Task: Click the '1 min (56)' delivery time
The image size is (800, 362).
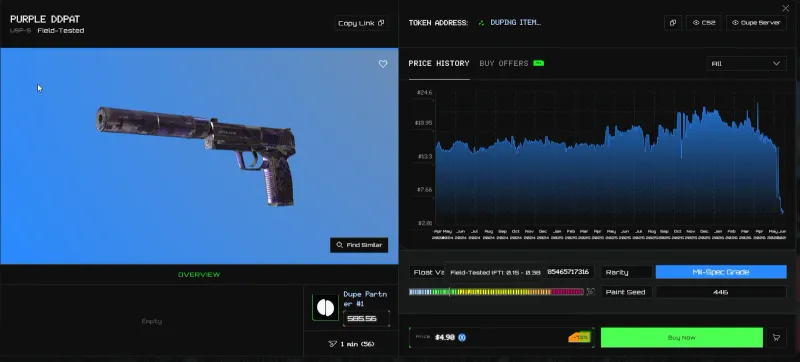Action: click(351, 344)
